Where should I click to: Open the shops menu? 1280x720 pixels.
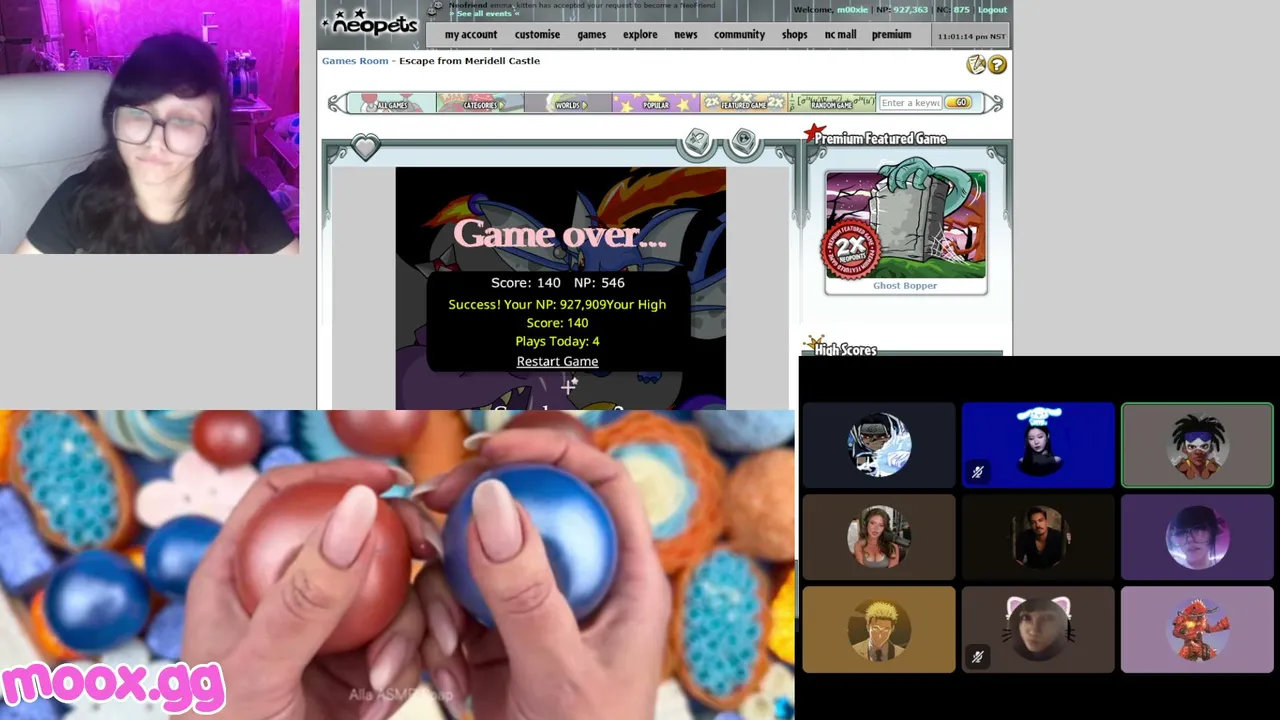click(794, 34)
